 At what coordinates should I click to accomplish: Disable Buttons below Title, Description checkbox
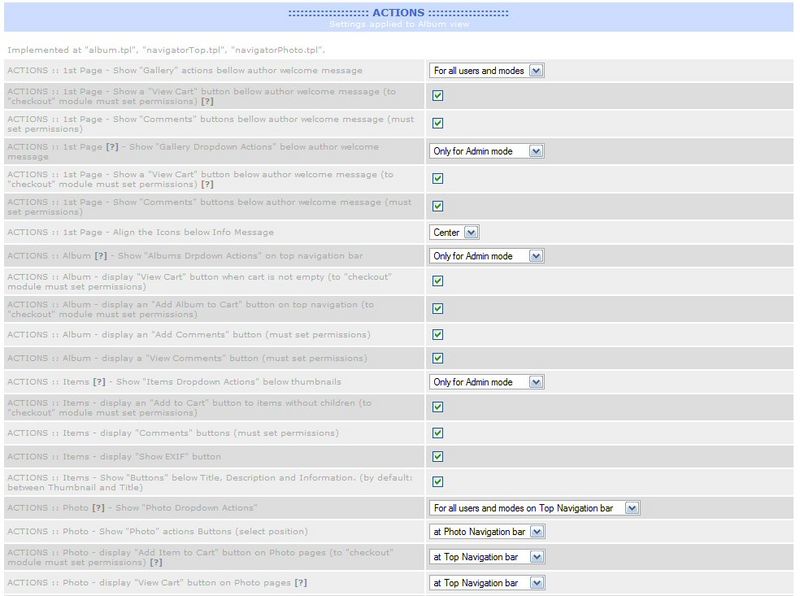(x=438, y=482)
